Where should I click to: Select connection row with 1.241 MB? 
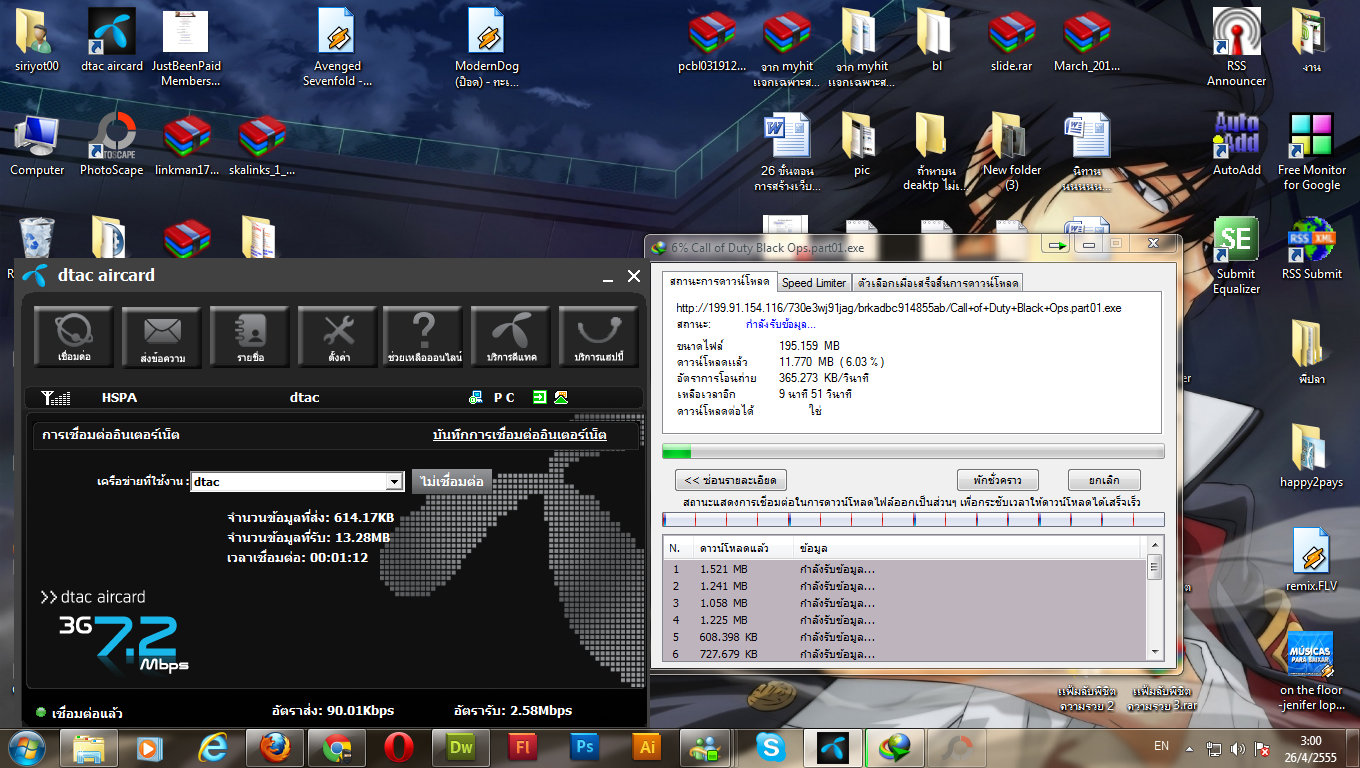[904, 587]
